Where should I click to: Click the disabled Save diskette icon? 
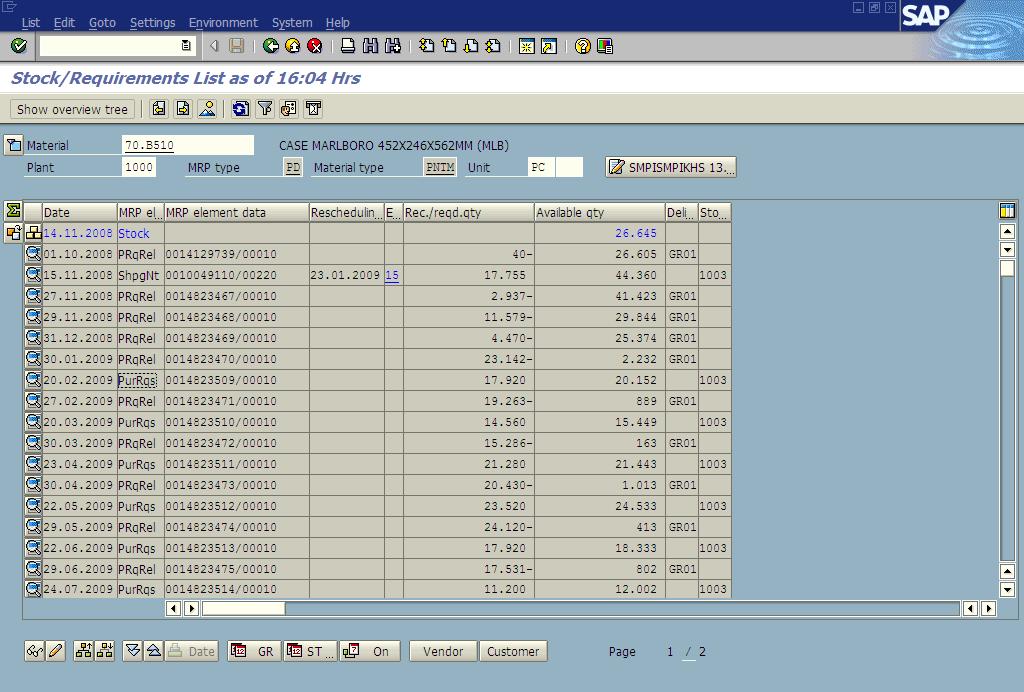236,46
